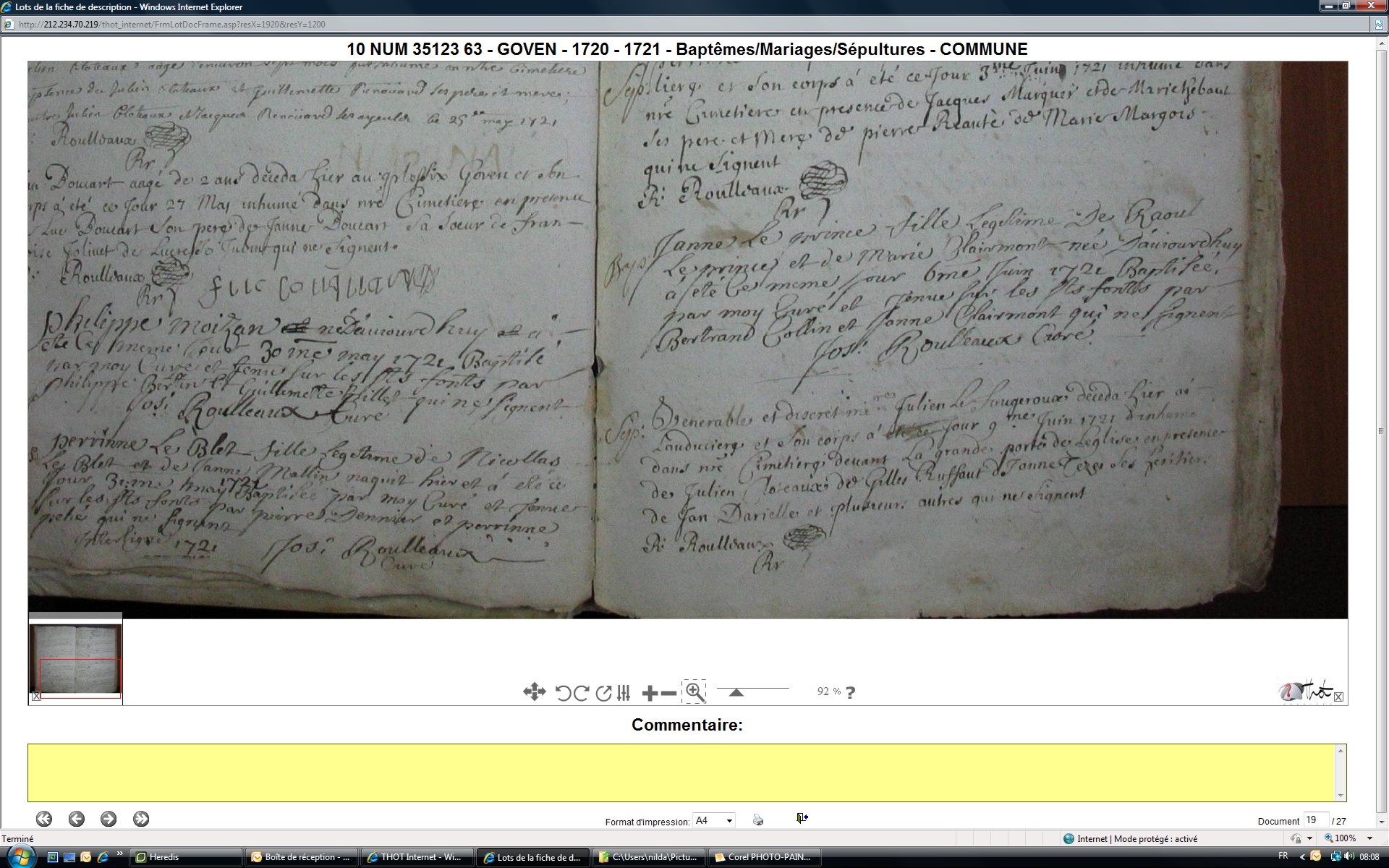Viewport: 1389px width, 868px height.
Task: Click the document number input field
Action: tap(1314, 820)
